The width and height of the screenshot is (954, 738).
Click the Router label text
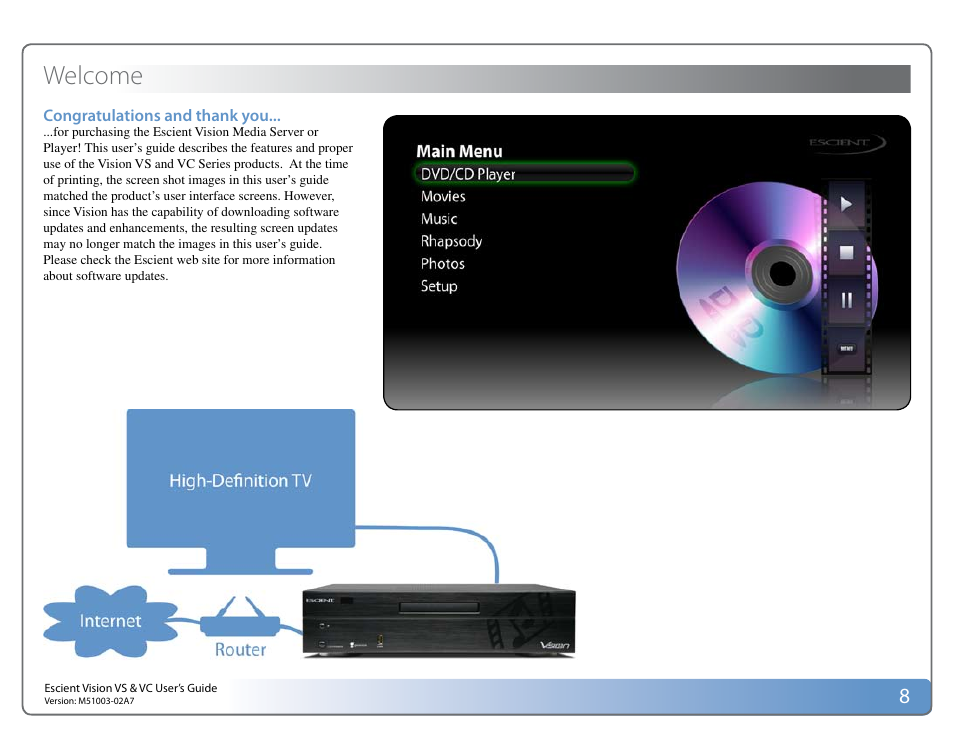click(240, 650)
